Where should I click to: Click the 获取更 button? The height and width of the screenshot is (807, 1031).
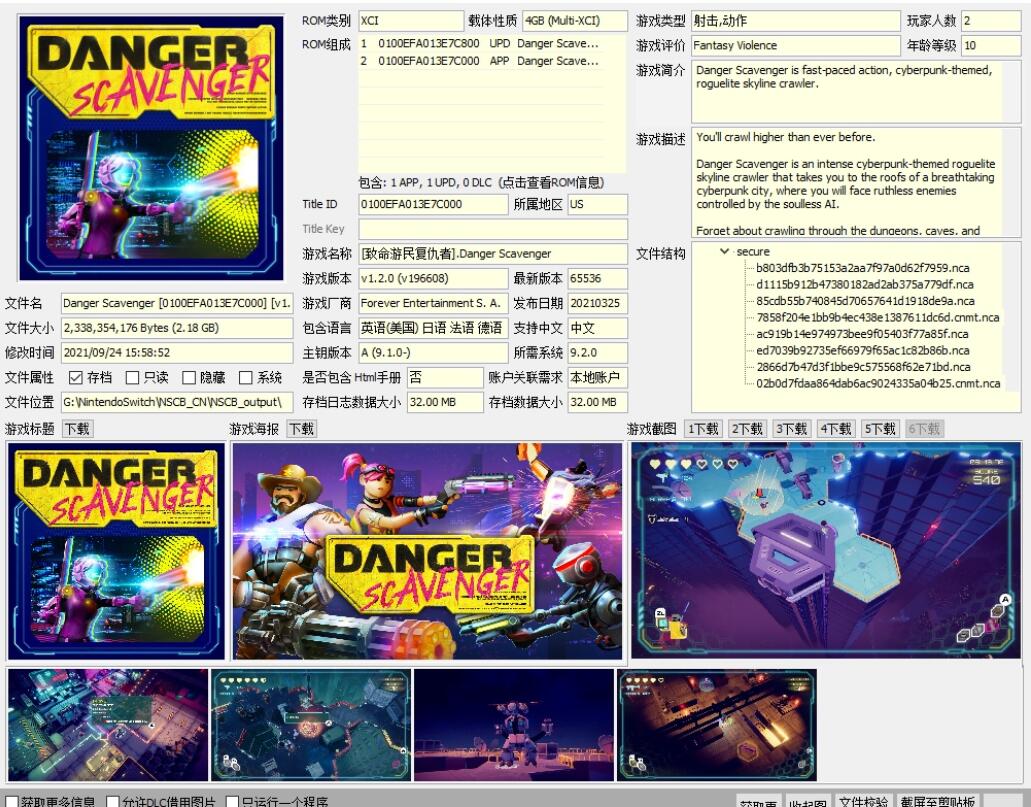click(x=758, y=802)
